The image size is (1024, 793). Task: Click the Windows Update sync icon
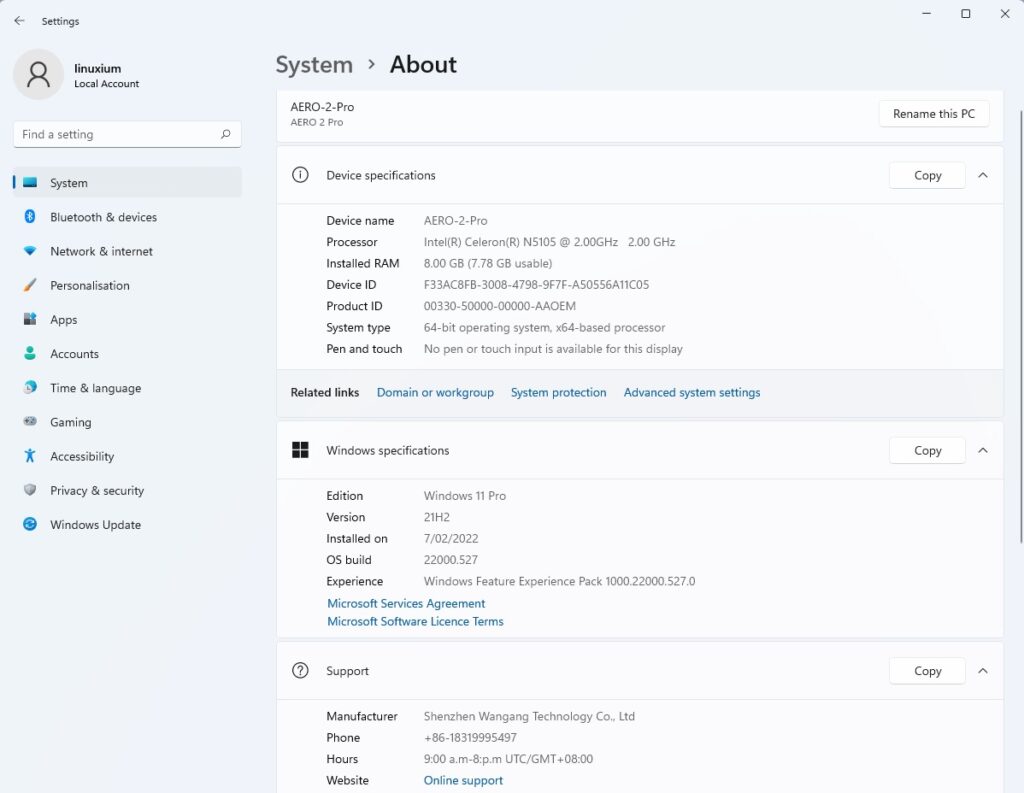(30, 524)
